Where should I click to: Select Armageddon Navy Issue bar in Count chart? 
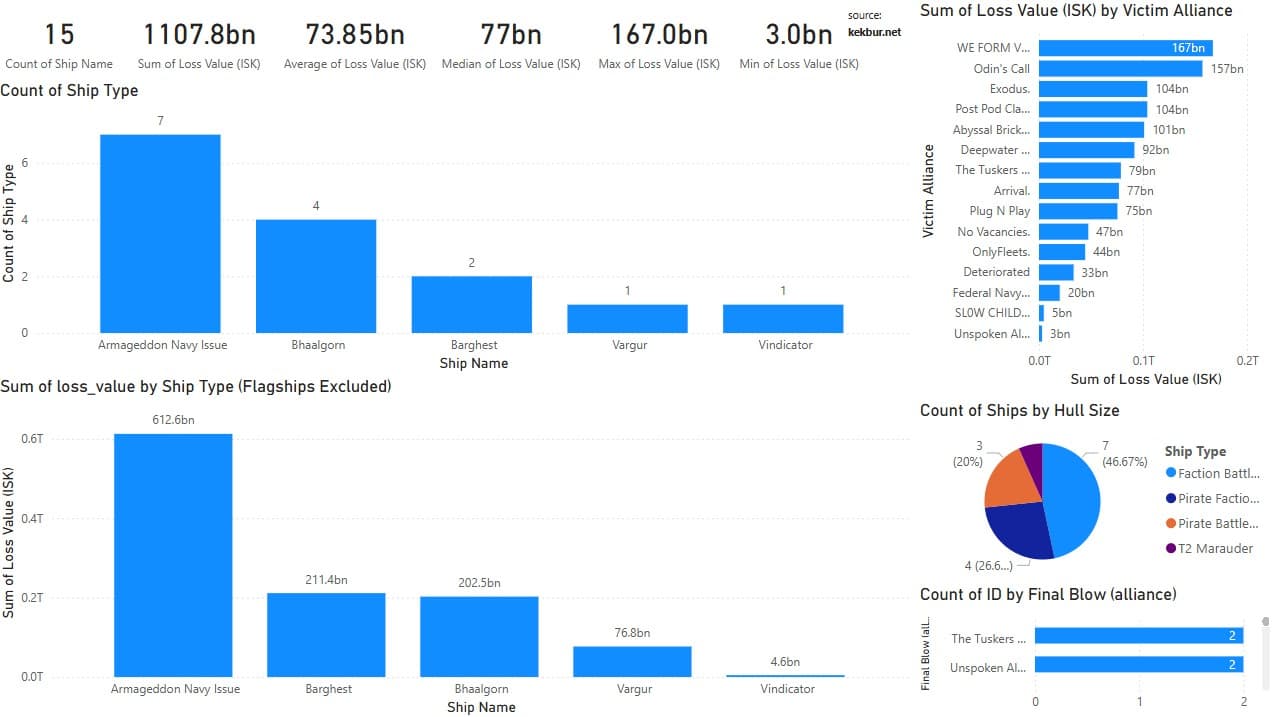(160, 233)
